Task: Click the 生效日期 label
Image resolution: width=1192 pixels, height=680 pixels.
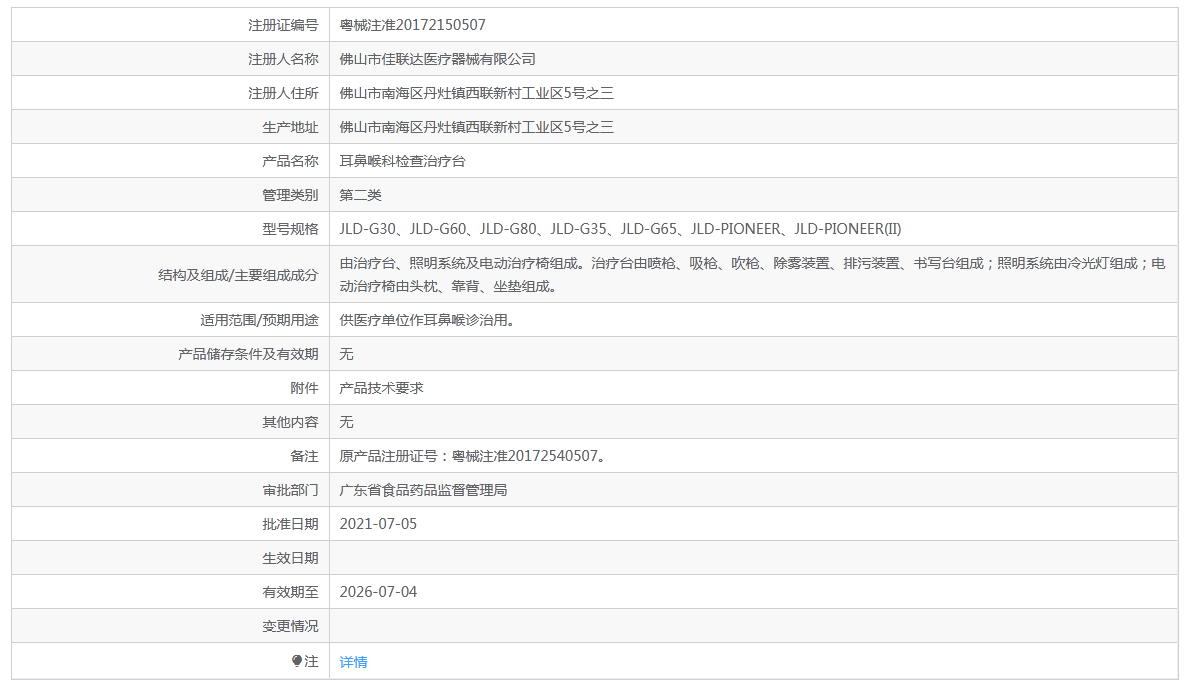Action: [290, 558]
